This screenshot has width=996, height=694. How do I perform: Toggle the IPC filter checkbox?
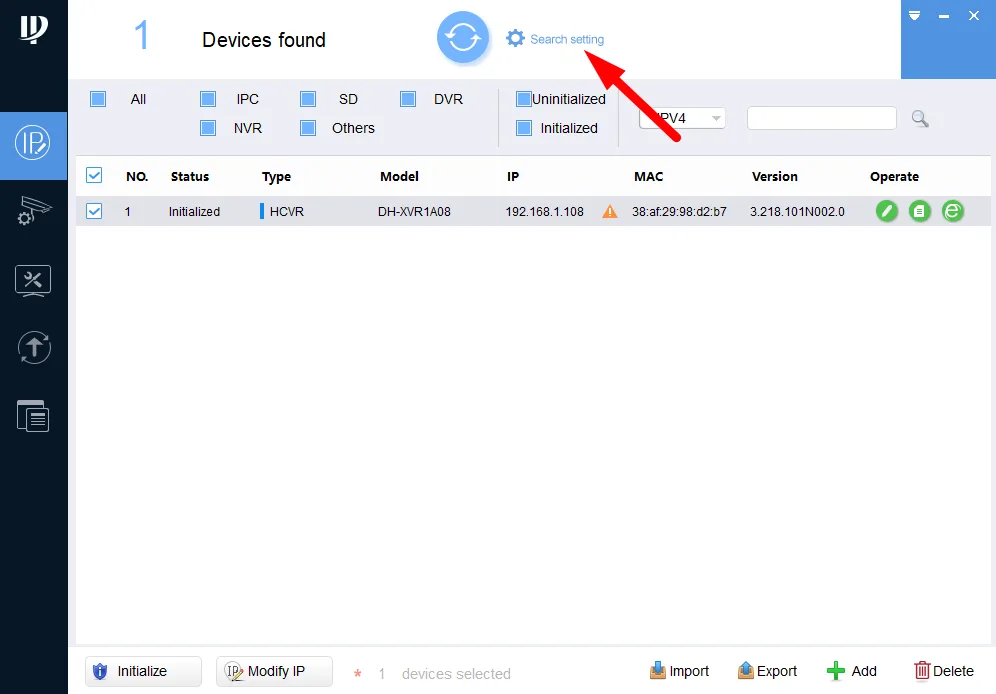coord(208,99)
